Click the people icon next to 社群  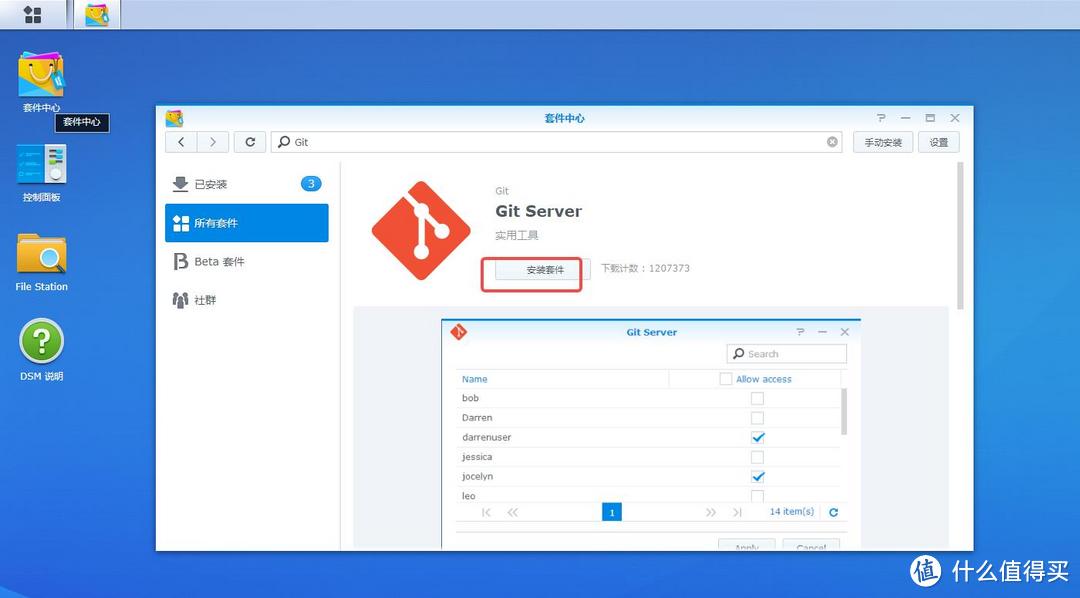coord(180,300)
